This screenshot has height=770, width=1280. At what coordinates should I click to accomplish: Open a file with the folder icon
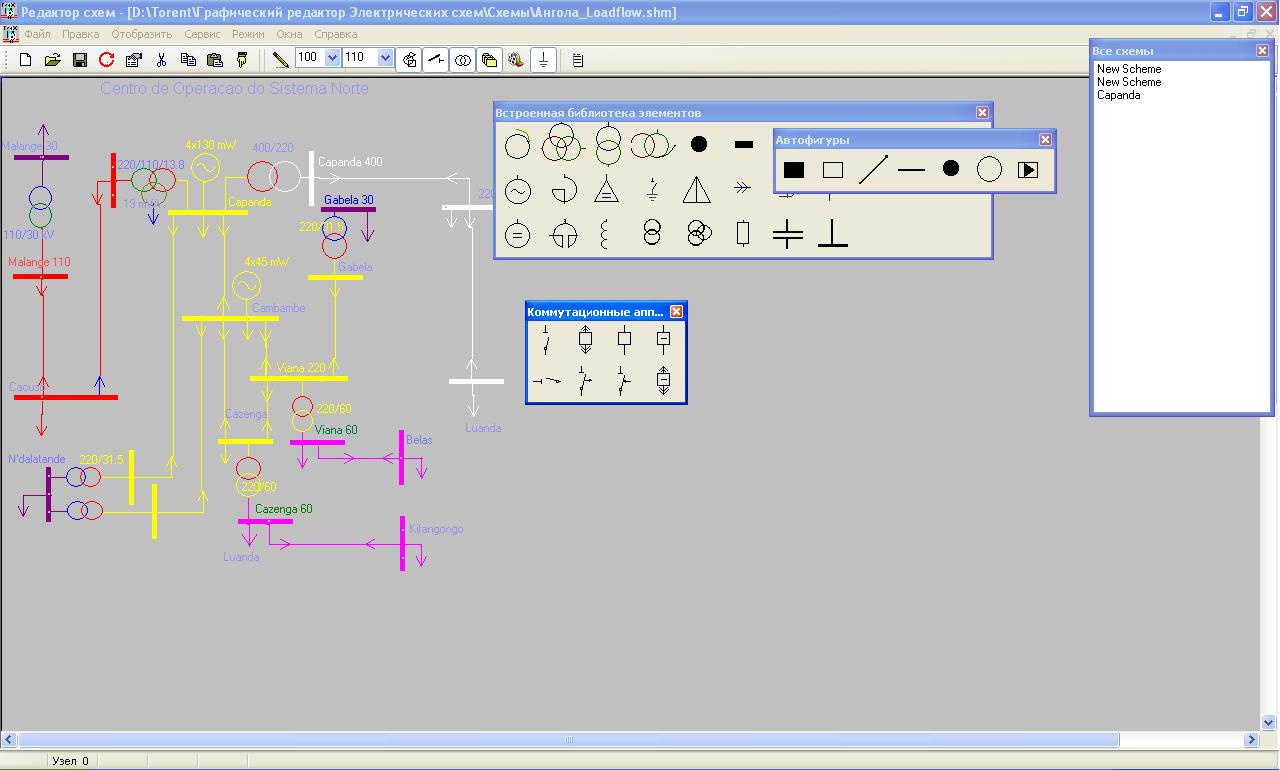[53, 60]
